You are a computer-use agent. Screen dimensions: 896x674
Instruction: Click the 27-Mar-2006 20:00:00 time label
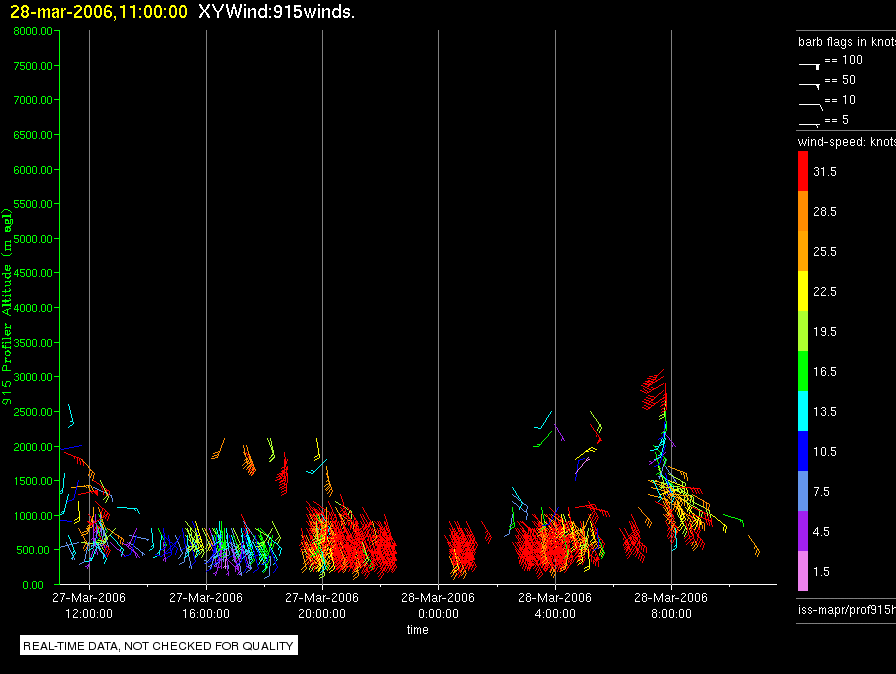tap(322, 605)
